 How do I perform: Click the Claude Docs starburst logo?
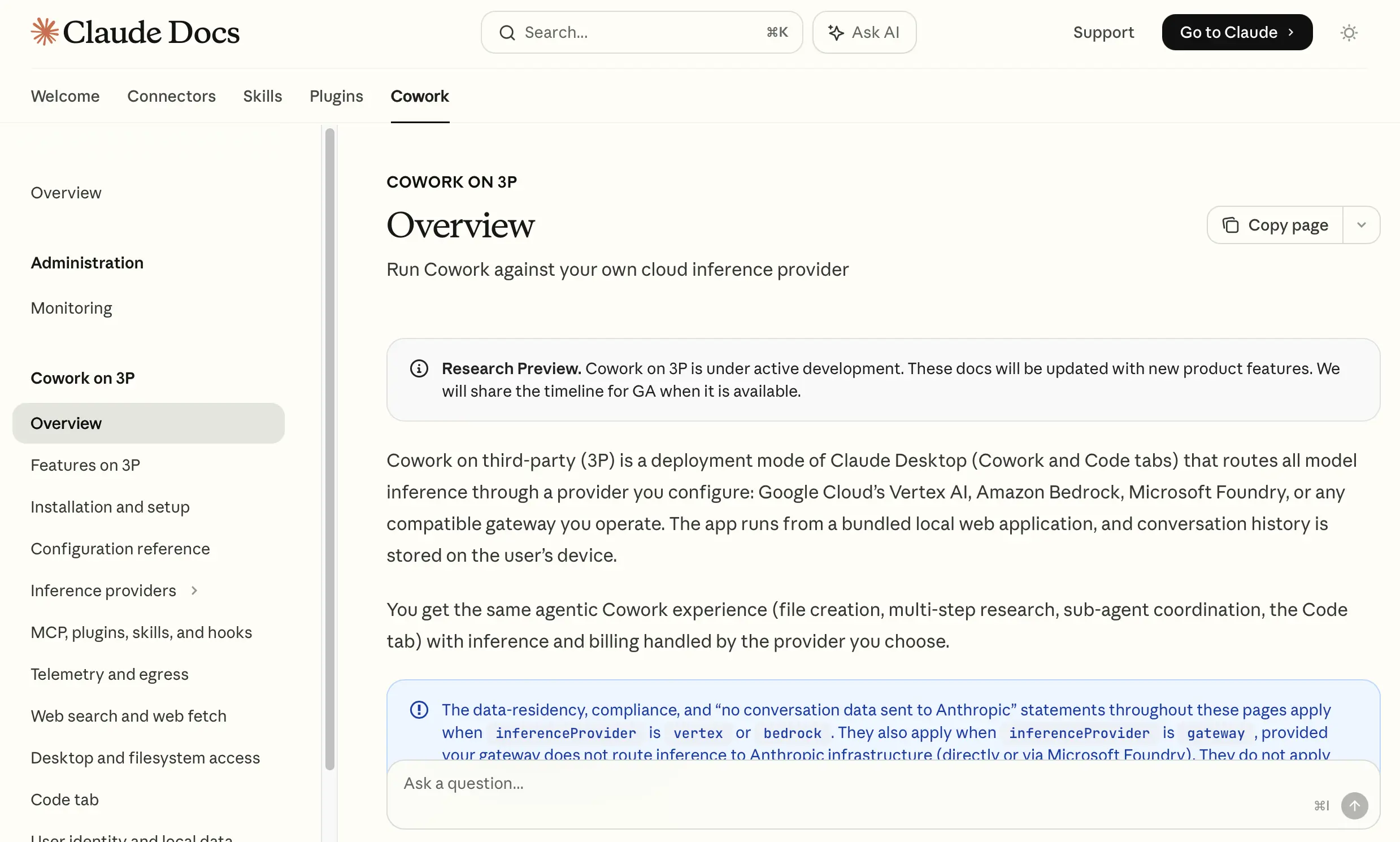coord(44,32)
